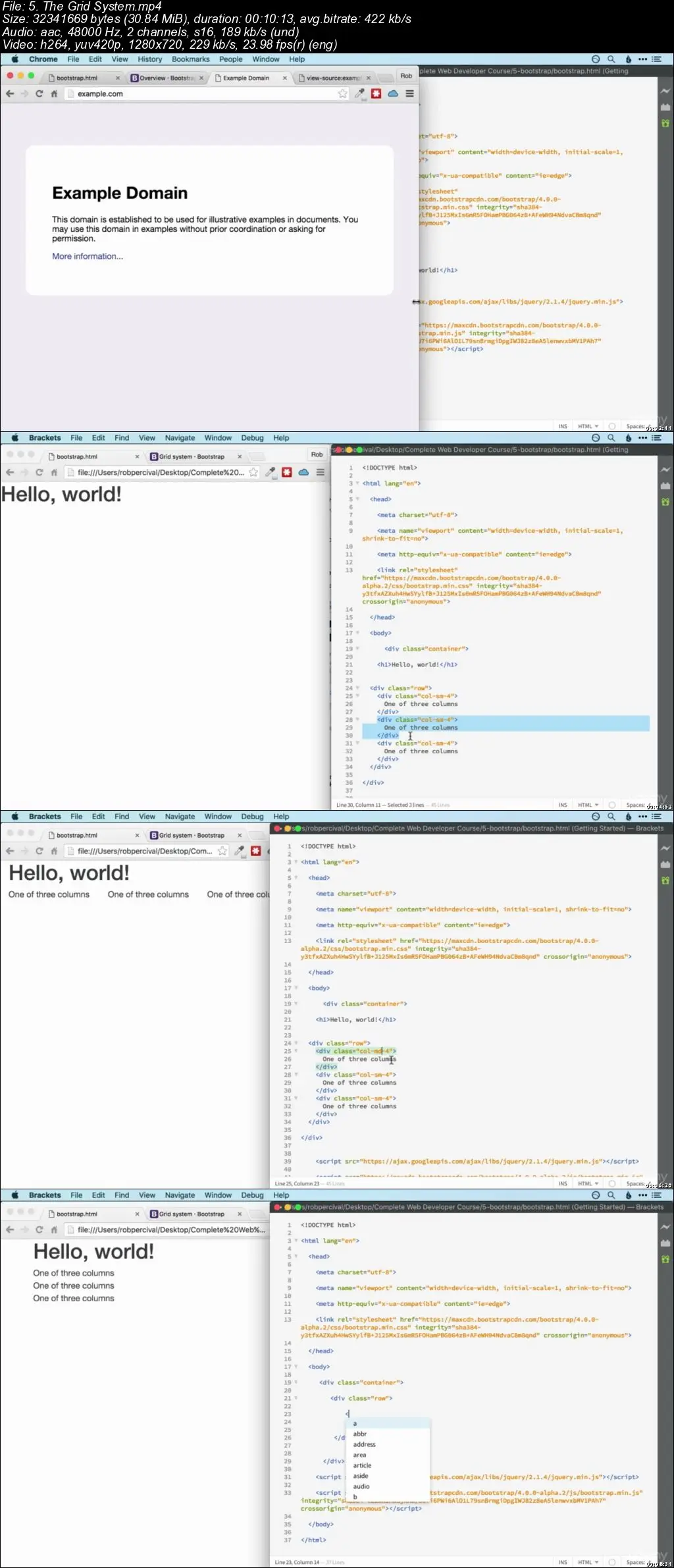The width and height of the screenshot is (674, 1568).
Task: Switch to the Overview · Bootstrap tab
Action: tap(167, 78)
